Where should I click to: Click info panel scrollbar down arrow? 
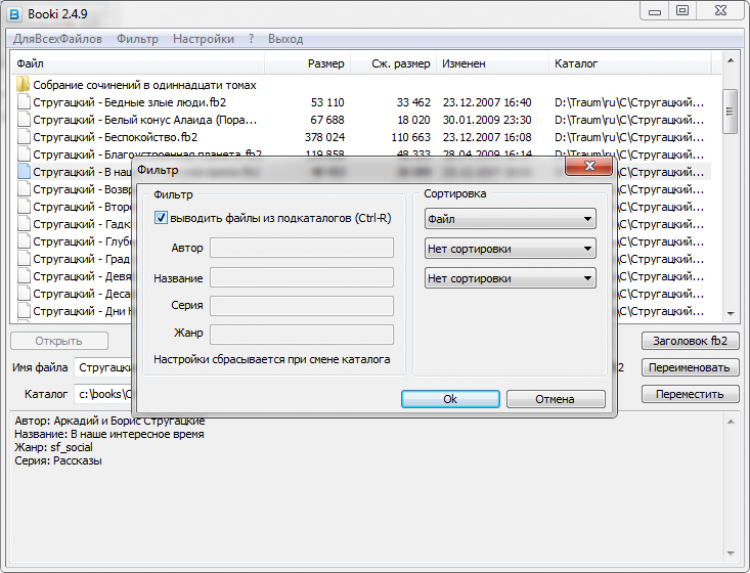coord(730,553)
